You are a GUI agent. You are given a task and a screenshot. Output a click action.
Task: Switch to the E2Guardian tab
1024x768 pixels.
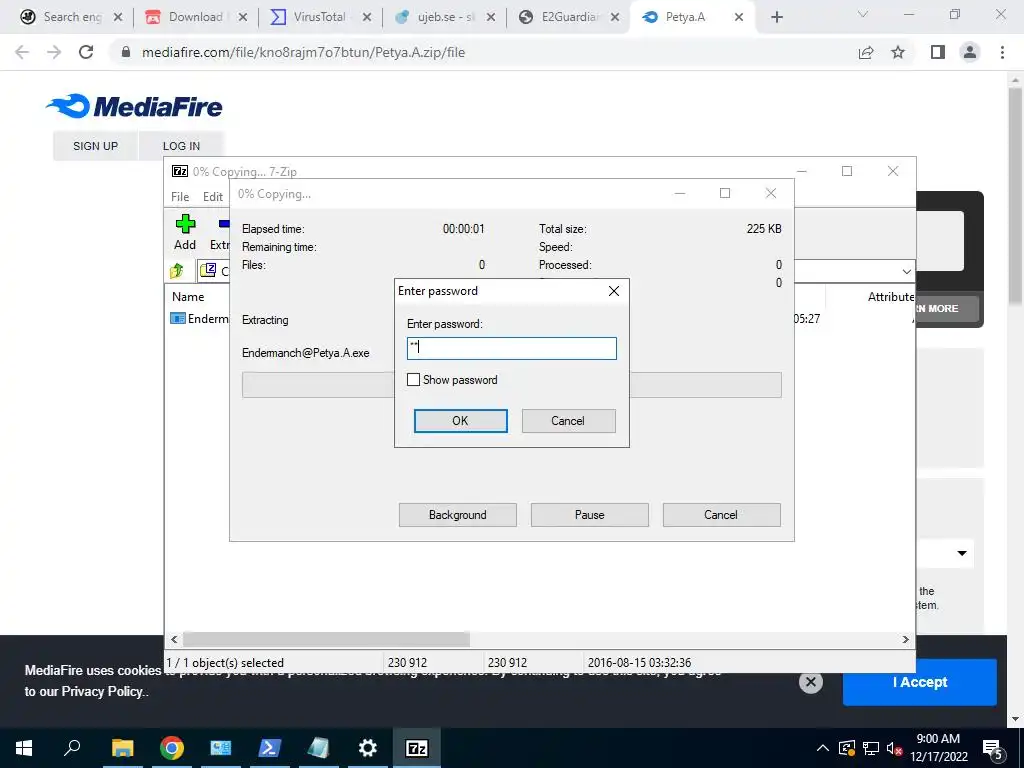pos(569,17)
